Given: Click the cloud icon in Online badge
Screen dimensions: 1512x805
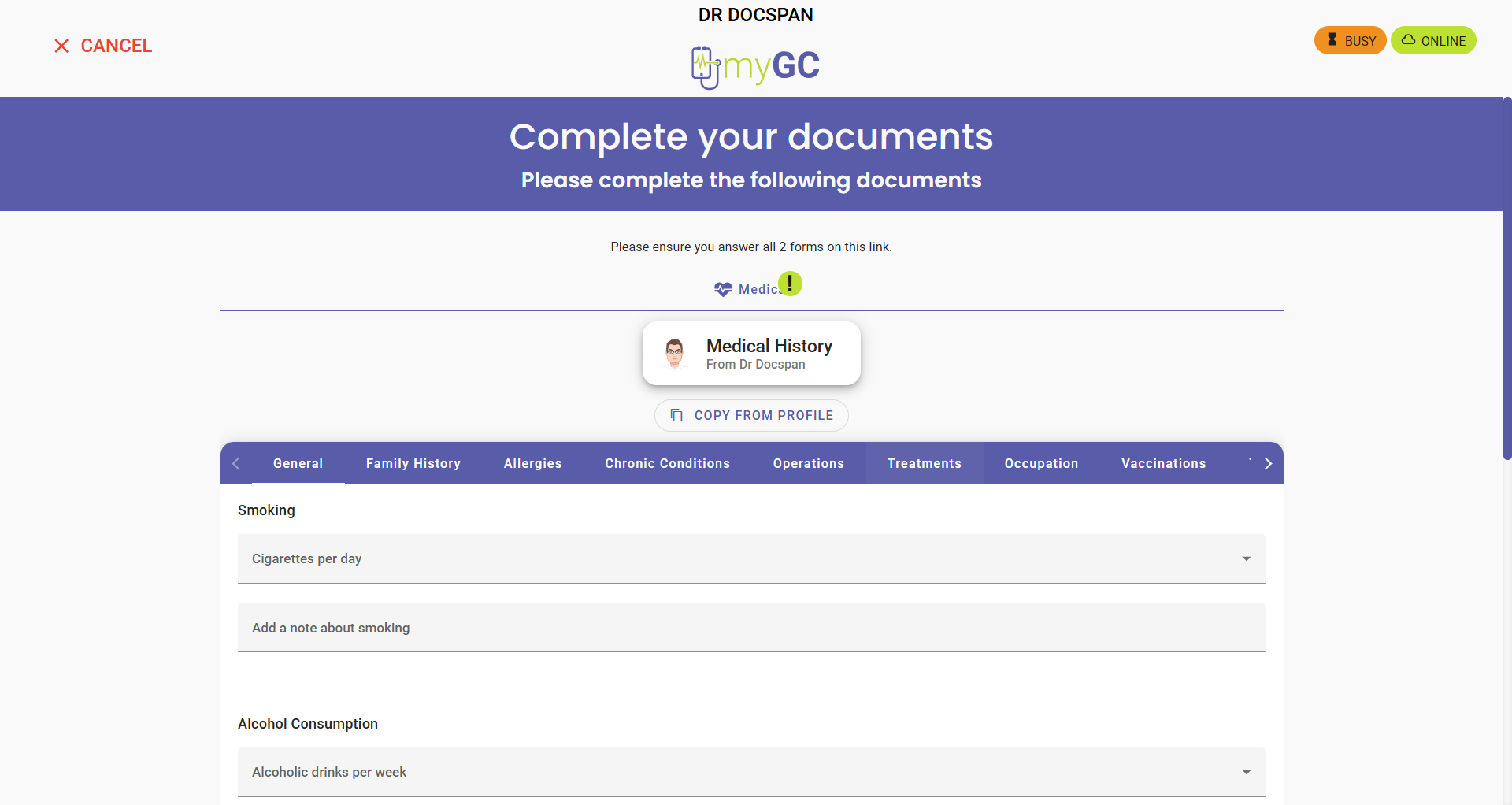Looking at the screenshot, I should tap(1408, 40).
